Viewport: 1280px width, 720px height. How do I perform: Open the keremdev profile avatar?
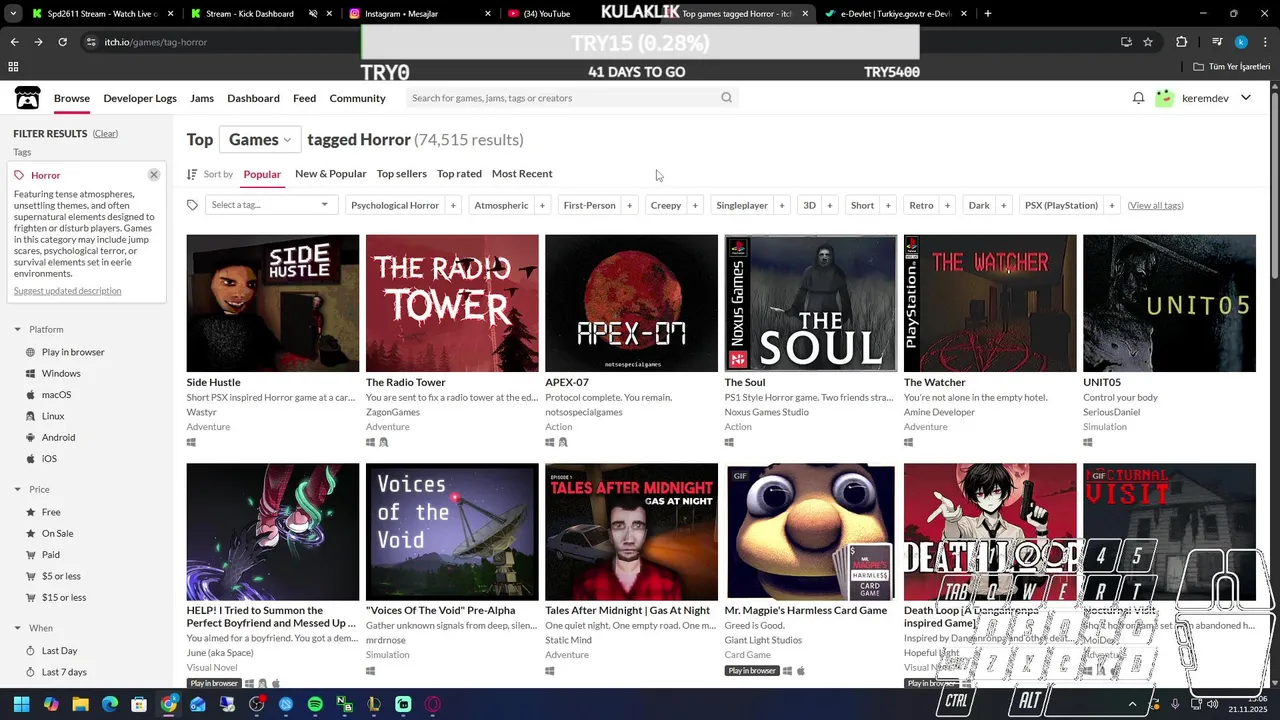coord(1164,98)
